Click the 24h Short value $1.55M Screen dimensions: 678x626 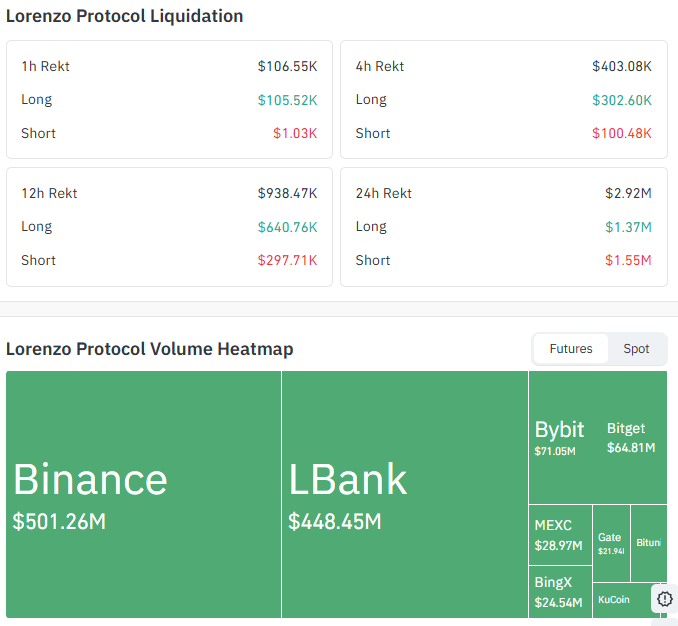pos(628,260)
